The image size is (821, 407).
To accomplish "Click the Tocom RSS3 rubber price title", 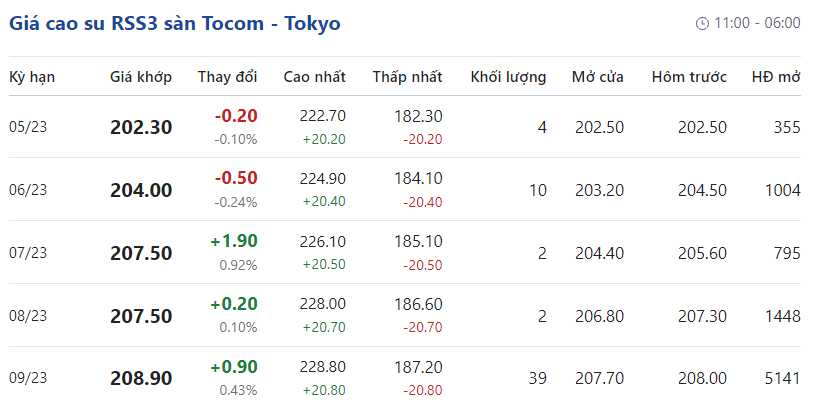I will point(175,23).
